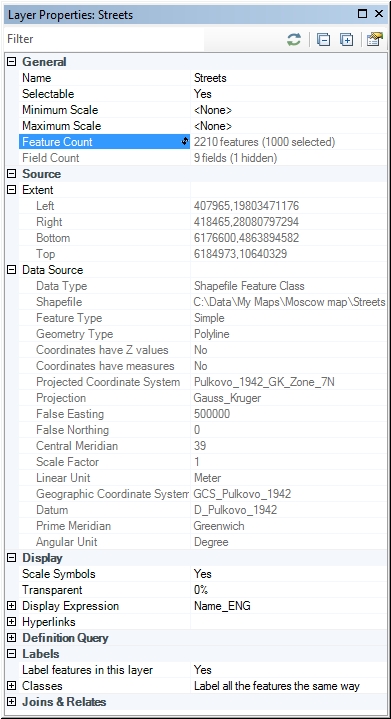Collapse the Data Source group
Viewport: 391px width, 719px height.
coord(11,270)
